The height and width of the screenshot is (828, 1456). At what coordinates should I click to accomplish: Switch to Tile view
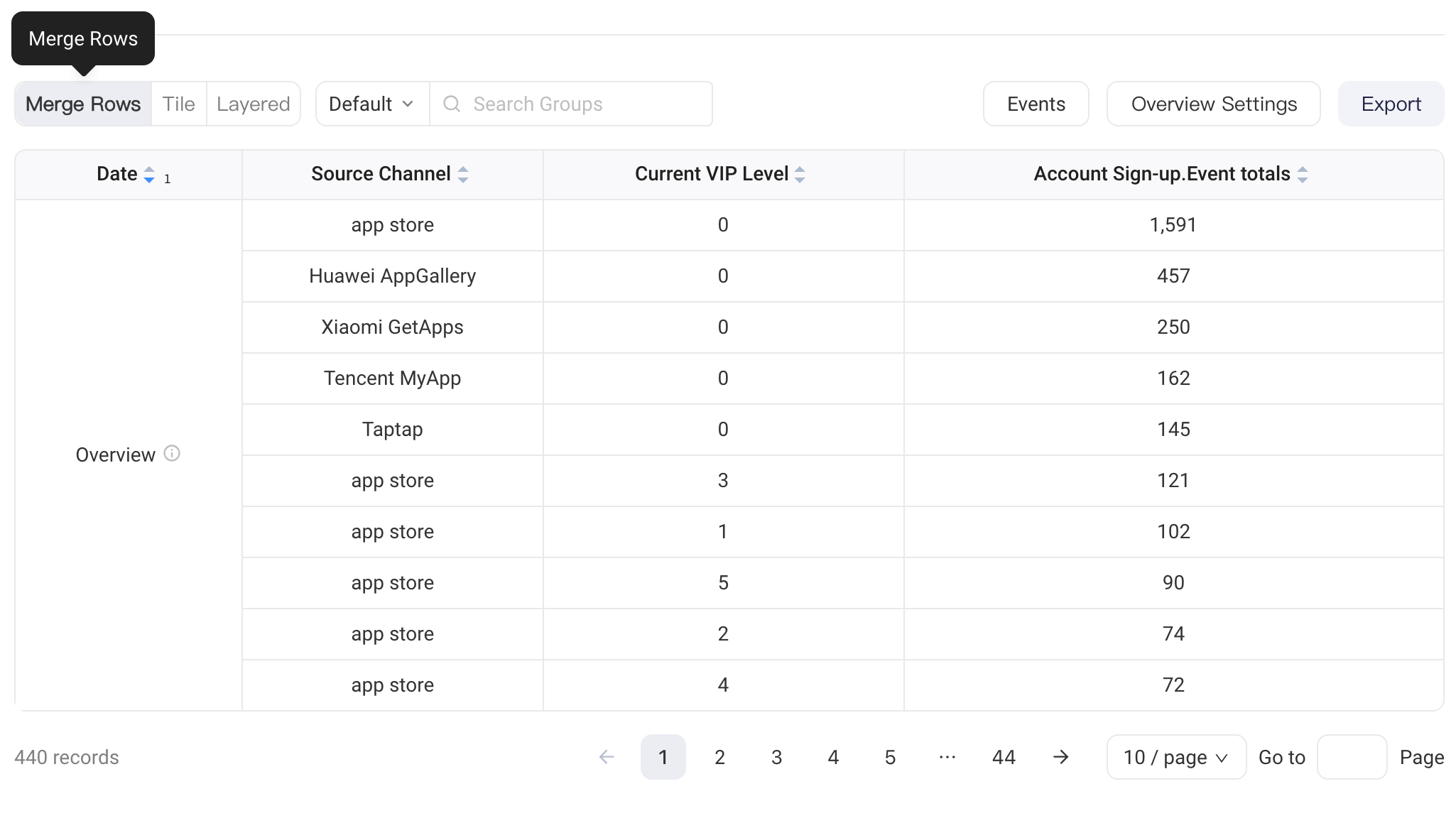click(x=178, y=104)
